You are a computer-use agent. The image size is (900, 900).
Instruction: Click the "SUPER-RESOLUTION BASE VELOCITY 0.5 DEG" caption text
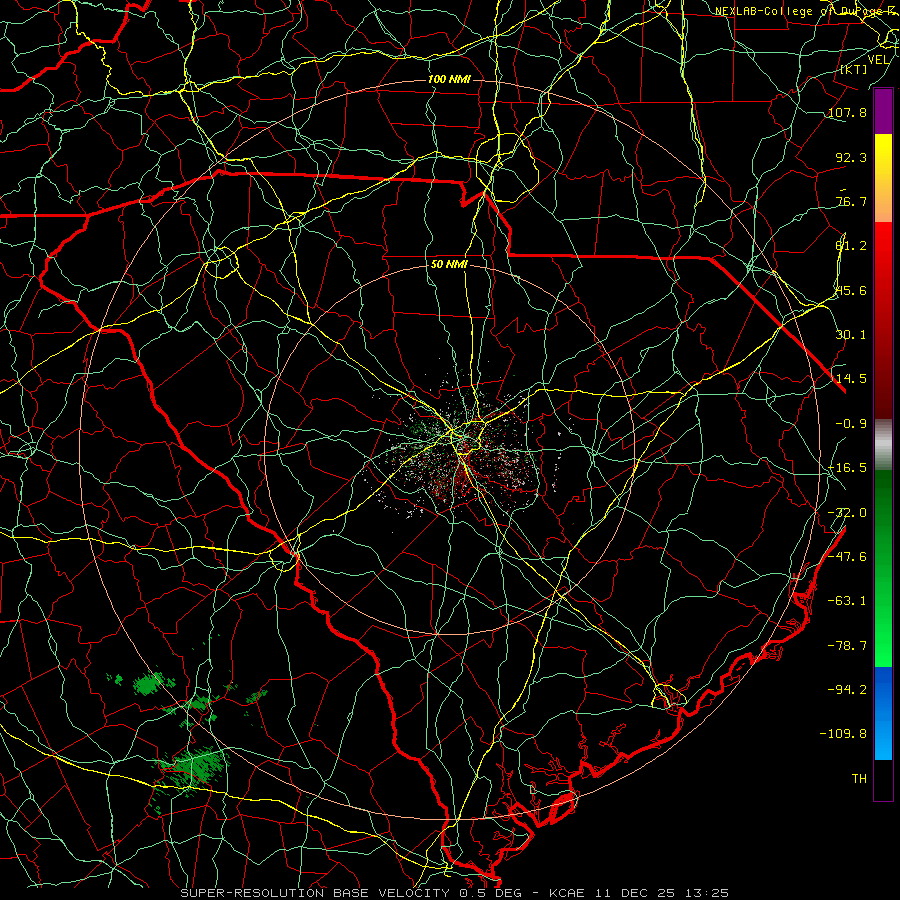(x=350, y=893)
